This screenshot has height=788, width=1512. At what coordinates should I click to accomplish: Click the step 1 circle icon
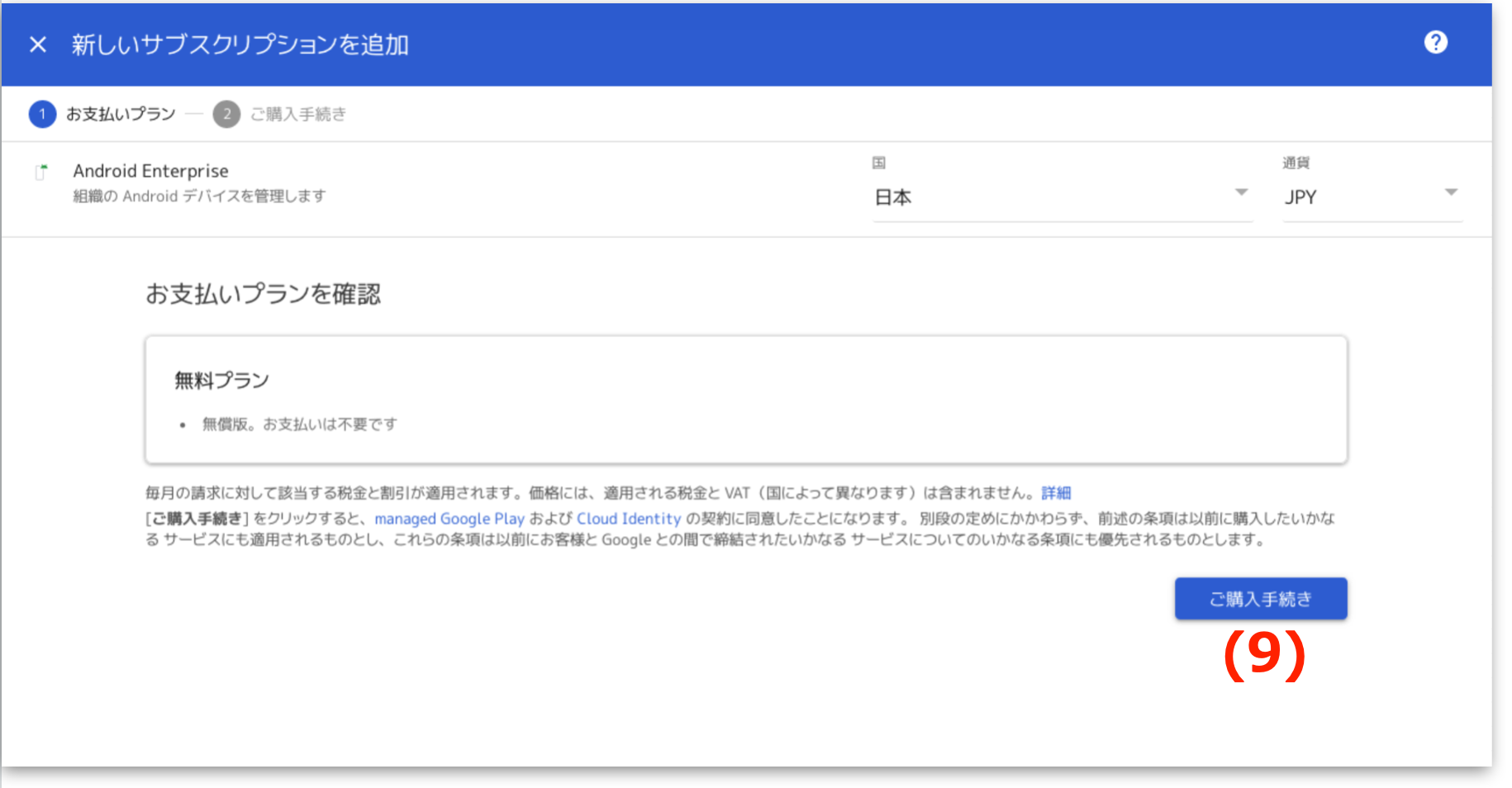pyautogui.click(x=42, y=114)
